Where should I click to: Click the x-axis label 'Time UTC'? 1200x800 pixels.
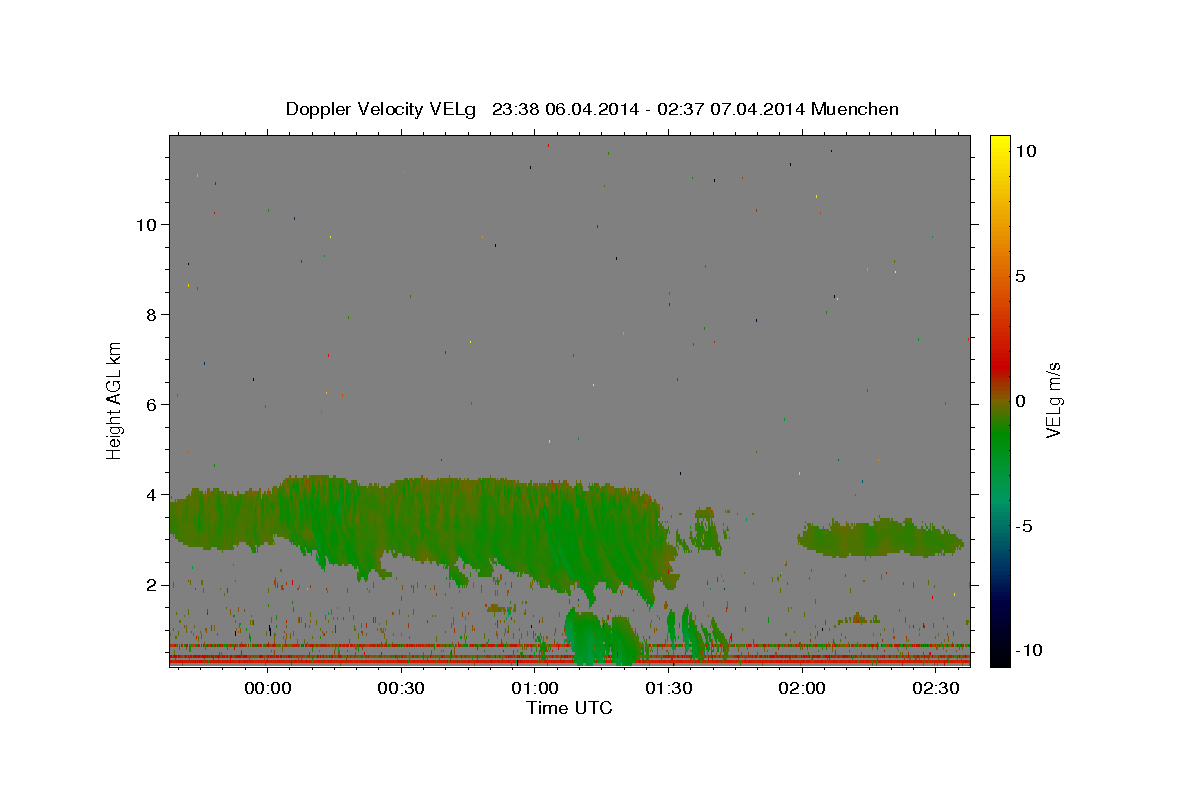pyautogui.click(x=569, y=708)
